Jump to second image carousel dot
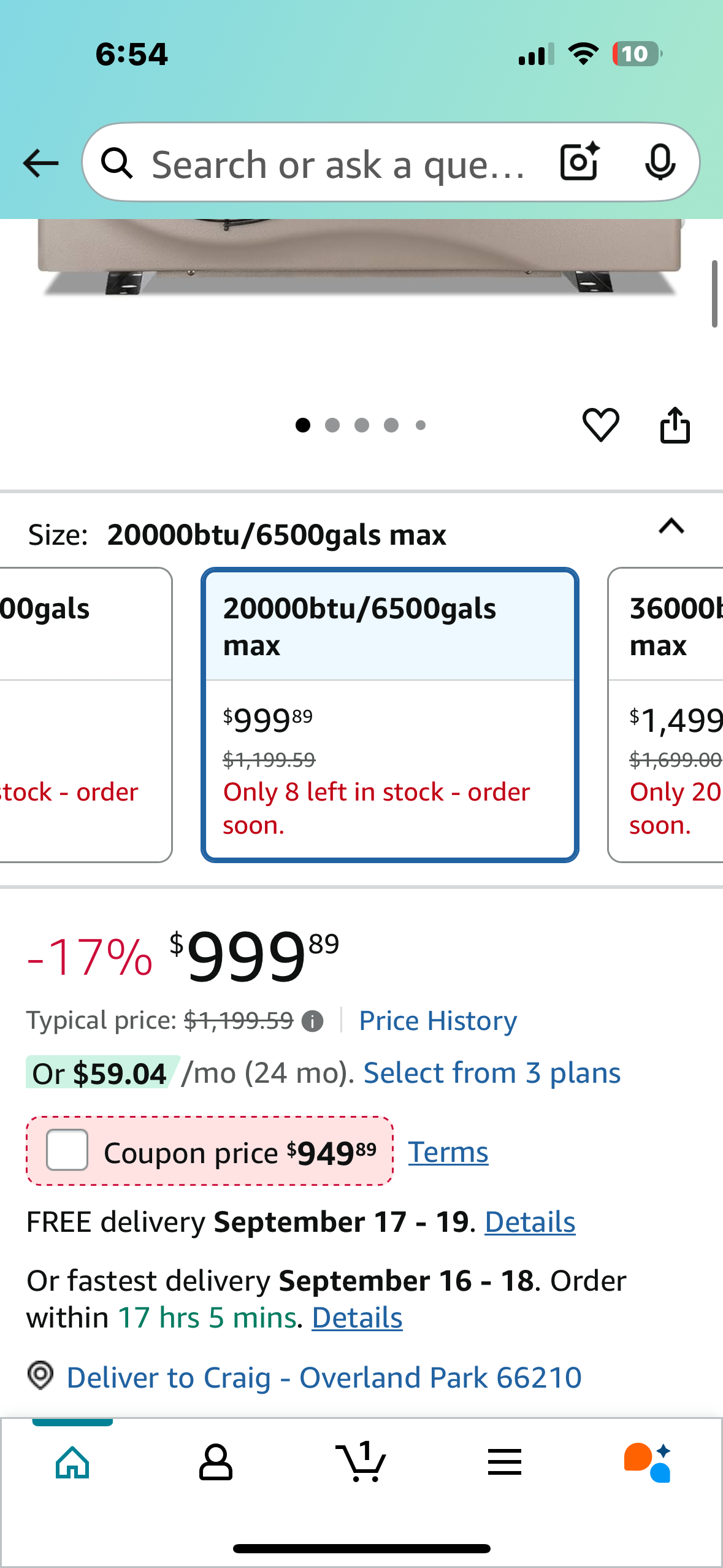Screen dimensions: 723x1568 point(332,425)
